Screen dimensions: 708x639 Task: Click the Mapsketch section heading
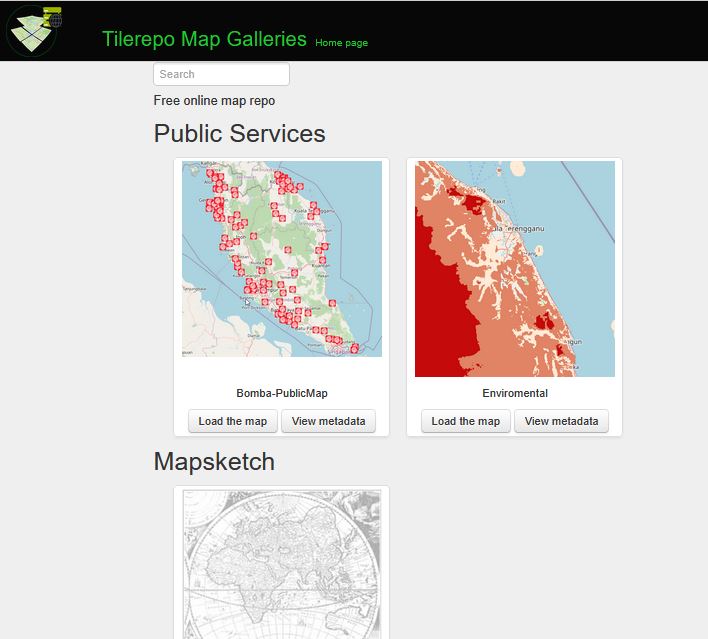pyautogui.click(x=214, y=461)
